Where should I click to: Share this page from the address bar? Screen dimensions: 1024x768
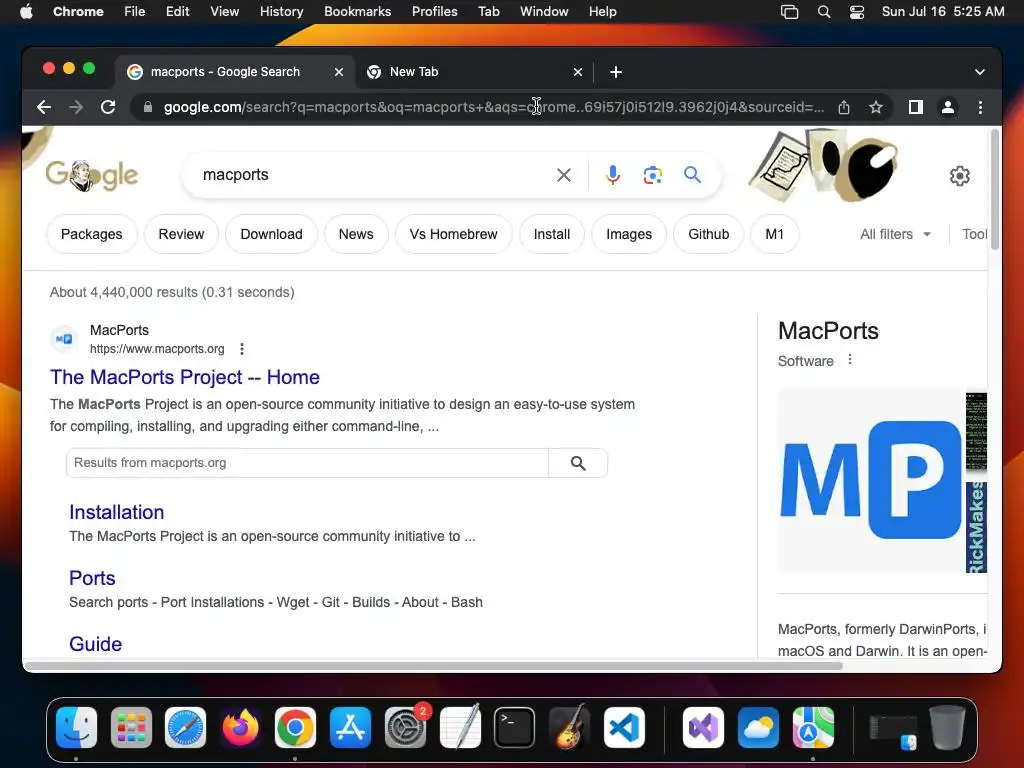pos(844,107)
